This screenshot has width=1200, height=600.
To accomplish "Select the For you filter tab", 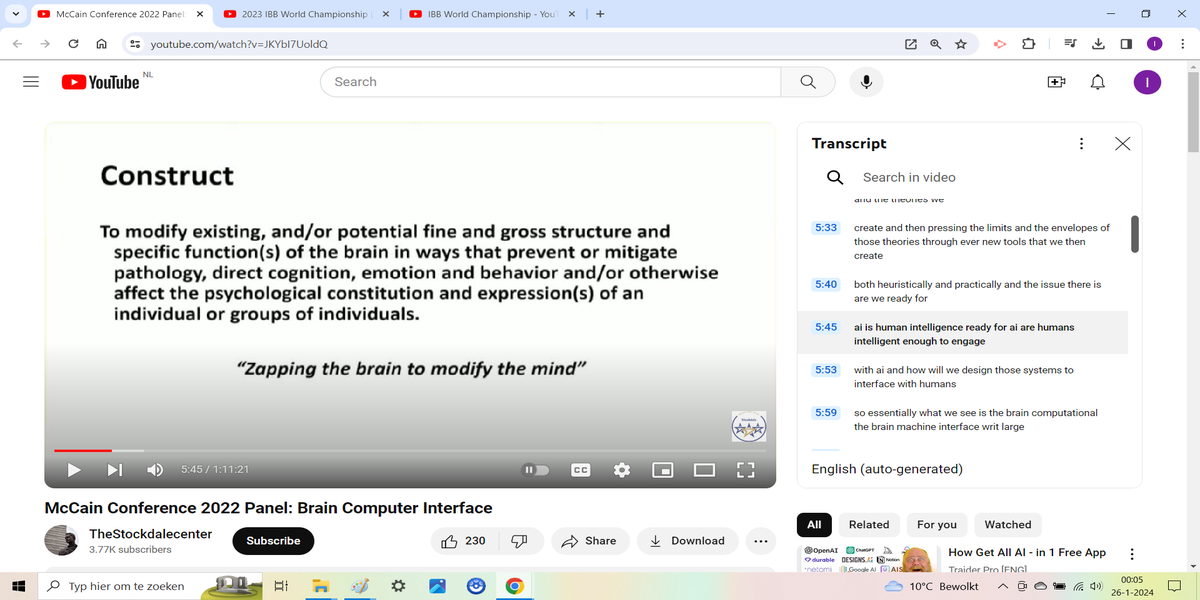I will click(936, 524).
